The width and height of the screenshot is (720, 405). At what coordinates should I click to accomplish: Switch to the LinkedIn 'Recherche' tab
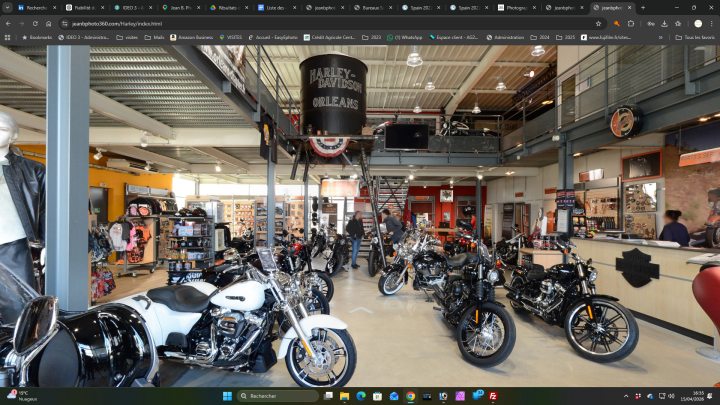point(32,7)
